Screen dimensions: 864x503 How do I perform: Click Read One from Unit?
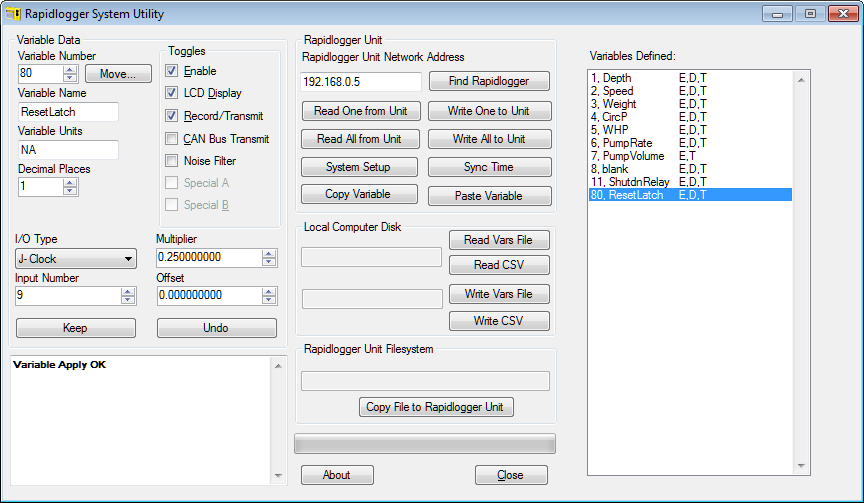tap(360, 111)
